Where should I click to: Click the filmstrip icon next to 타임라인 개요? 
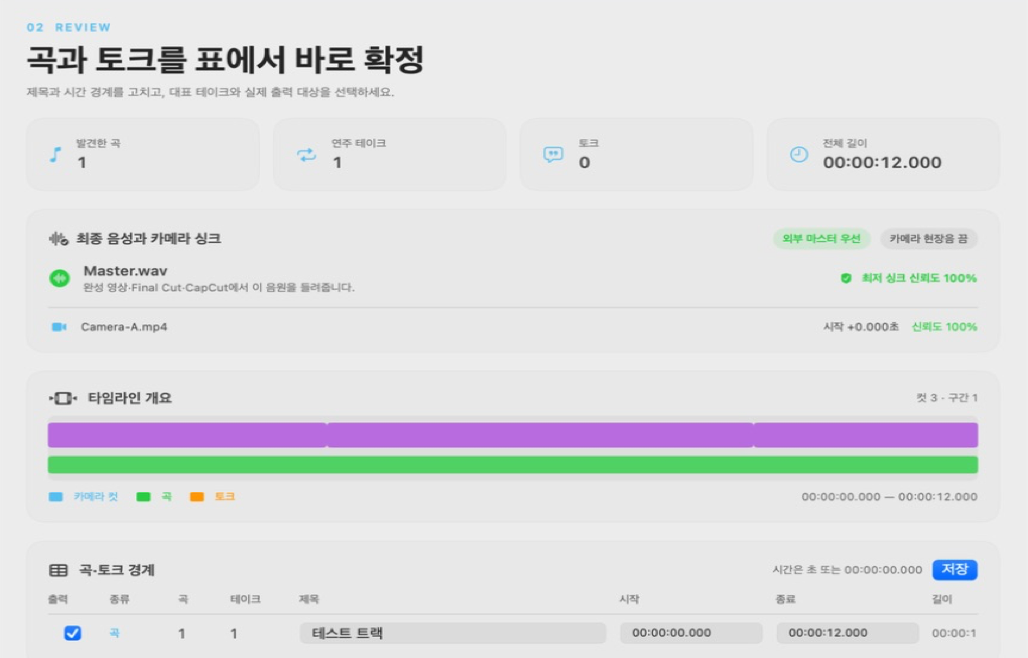point(63,398)
